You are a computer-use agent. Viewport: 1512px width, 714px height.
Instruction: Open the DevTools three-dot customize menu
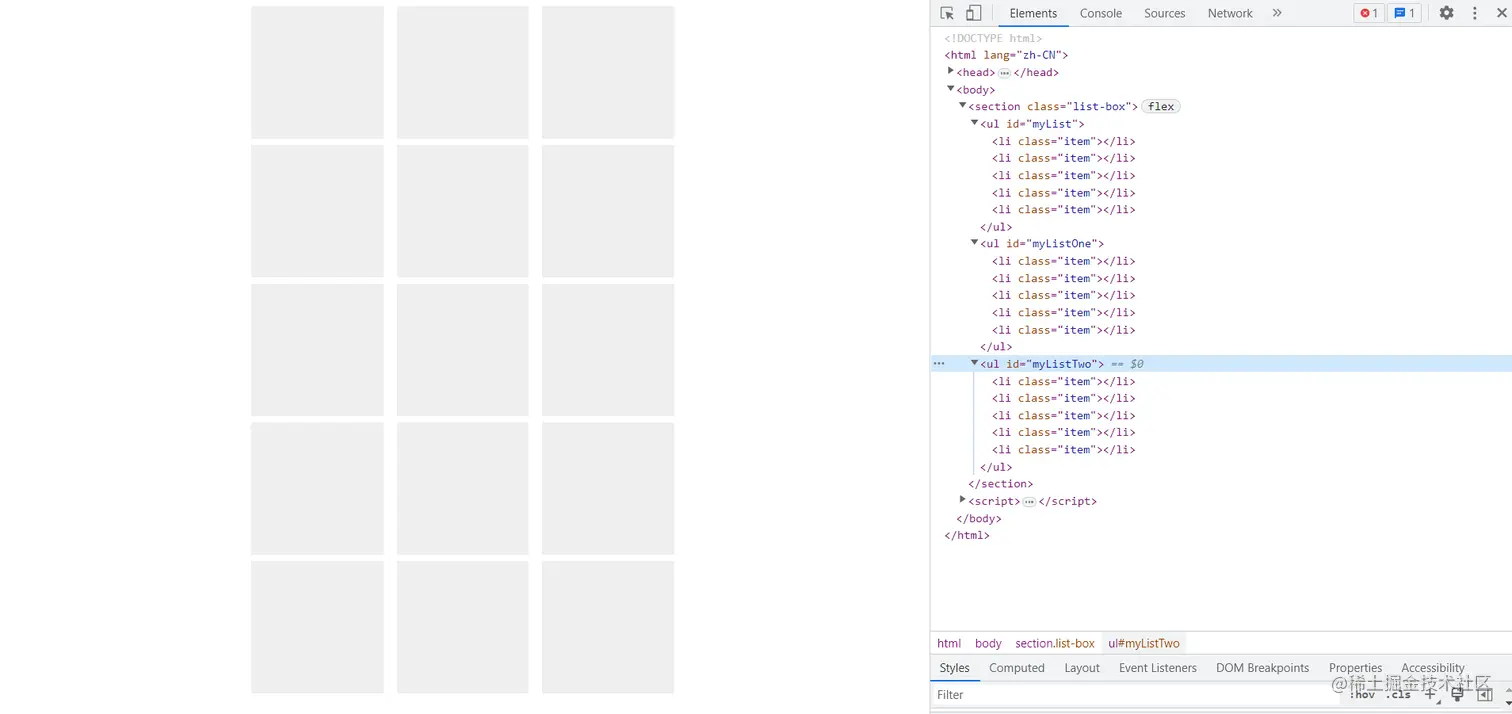(1474, 13)
